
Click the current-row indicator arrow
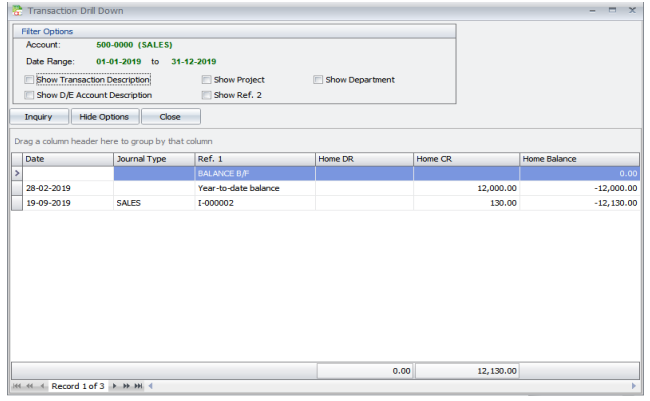point(17,173)
